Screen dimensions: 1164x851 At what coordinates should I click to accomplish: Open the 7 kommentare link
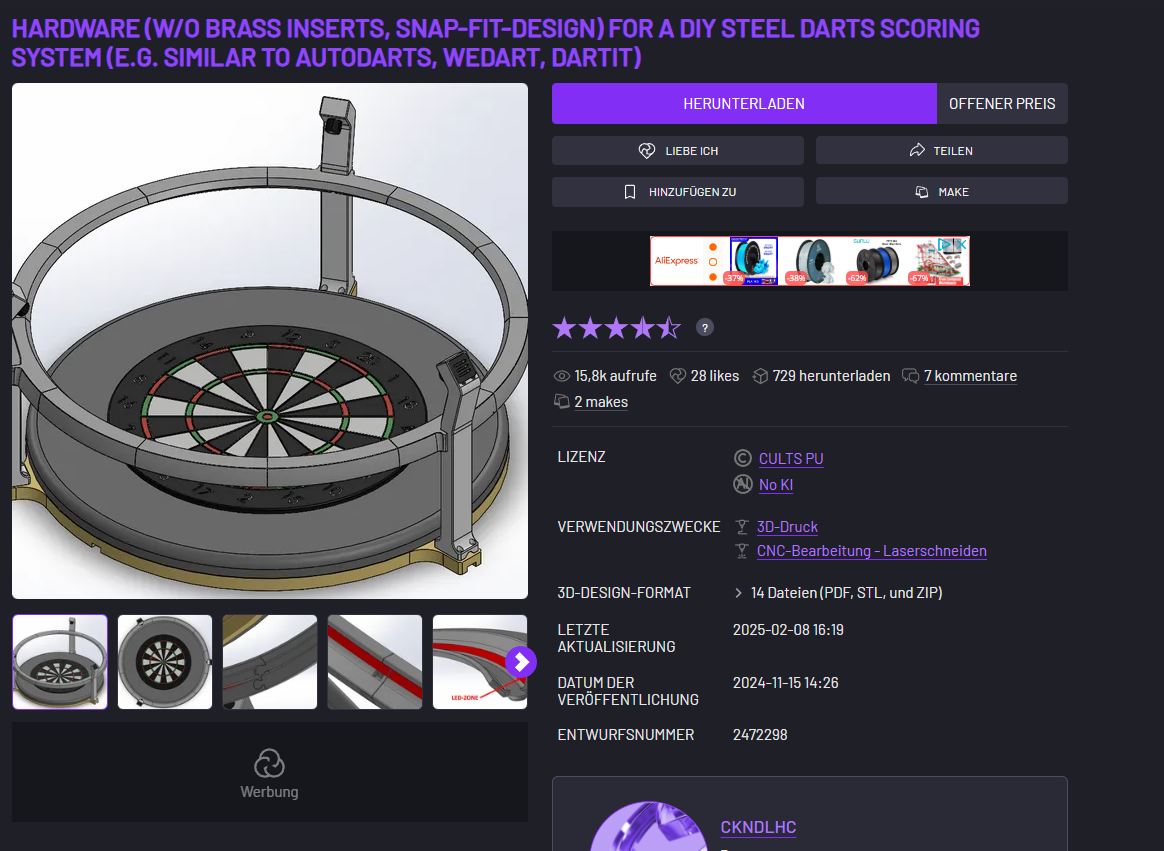(x=970, y=376)
